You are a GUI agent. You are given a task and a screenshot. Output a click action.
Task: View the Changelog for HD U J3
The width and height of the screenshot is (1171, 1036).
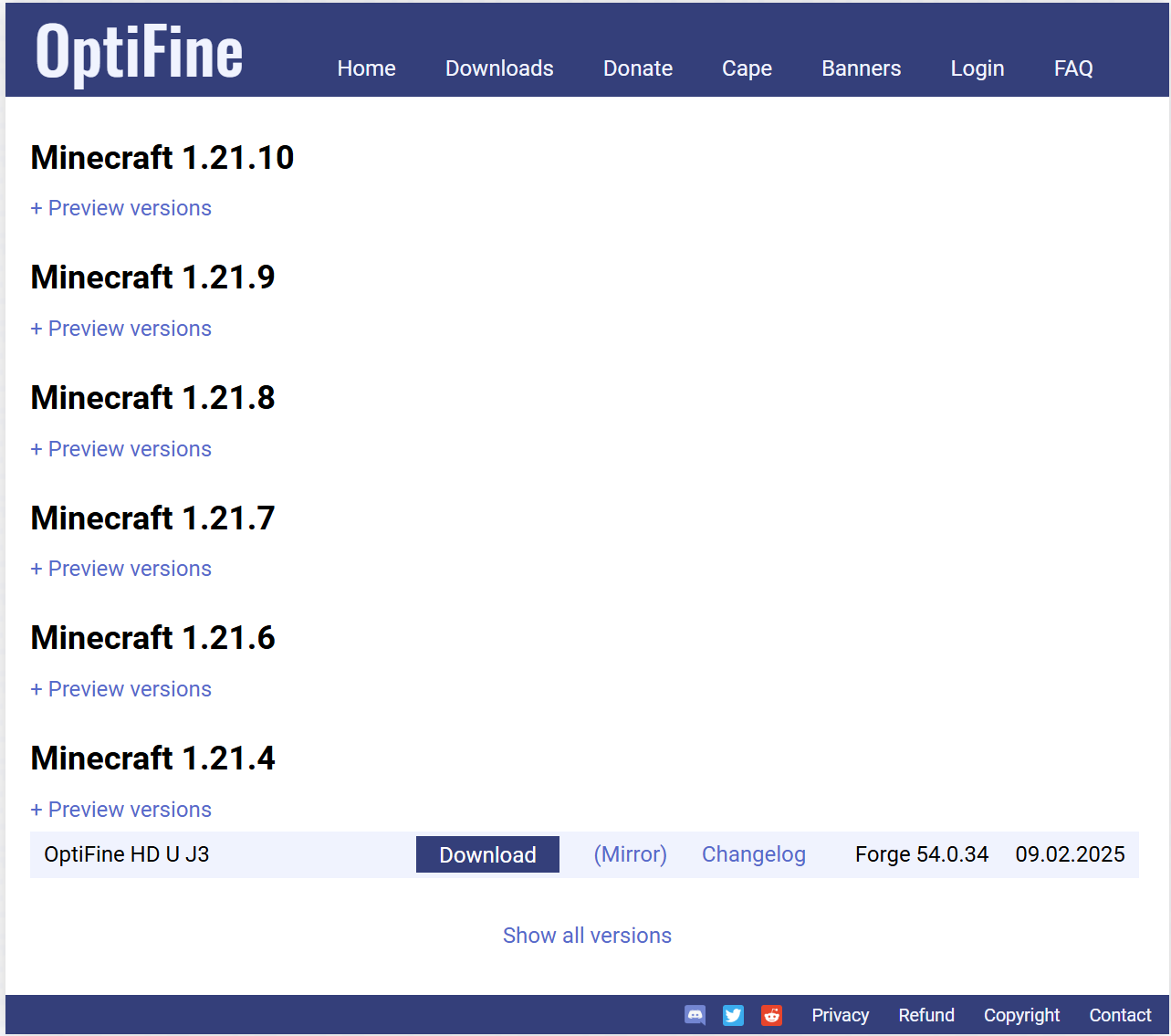pos(754,854)
